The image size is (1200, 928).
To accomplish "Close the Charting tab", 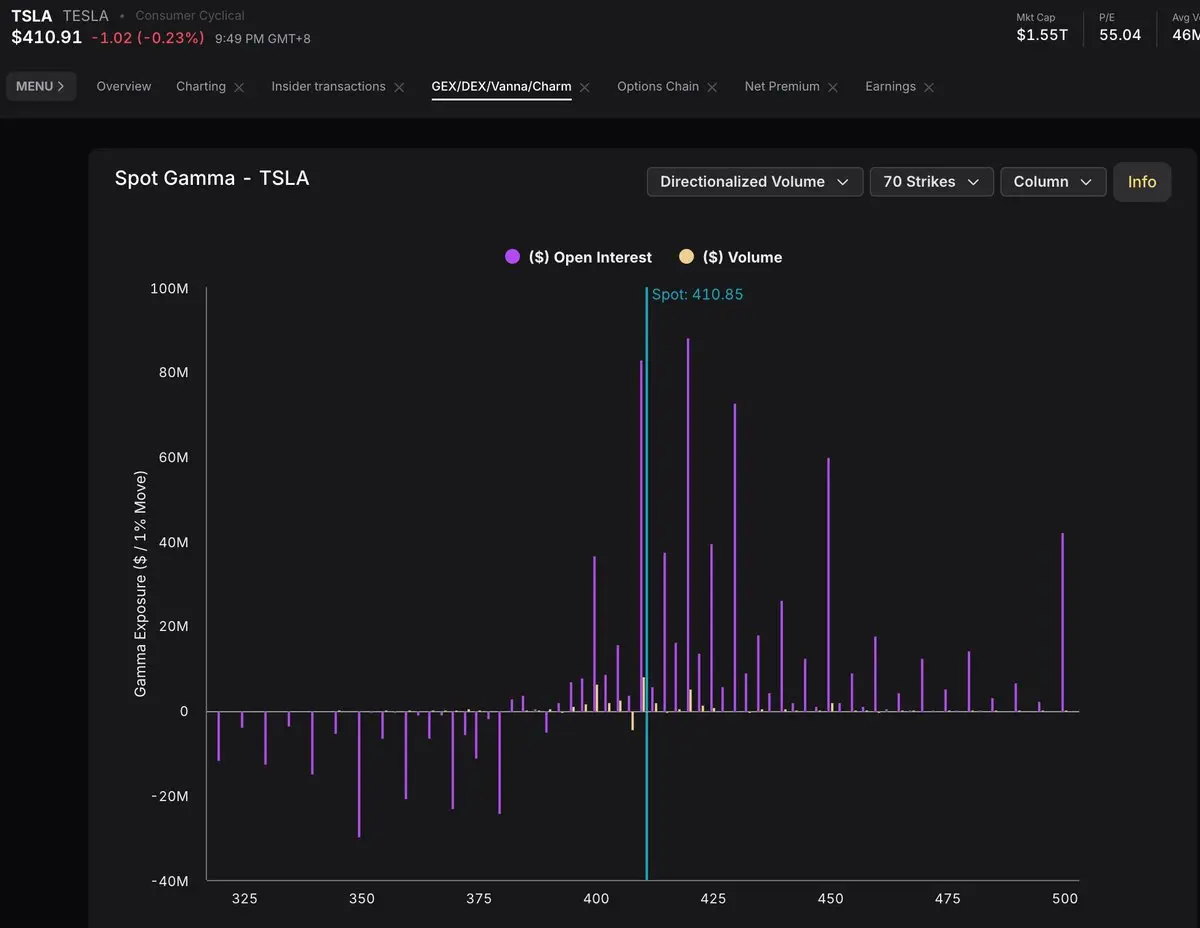I will tap(239, 88).
